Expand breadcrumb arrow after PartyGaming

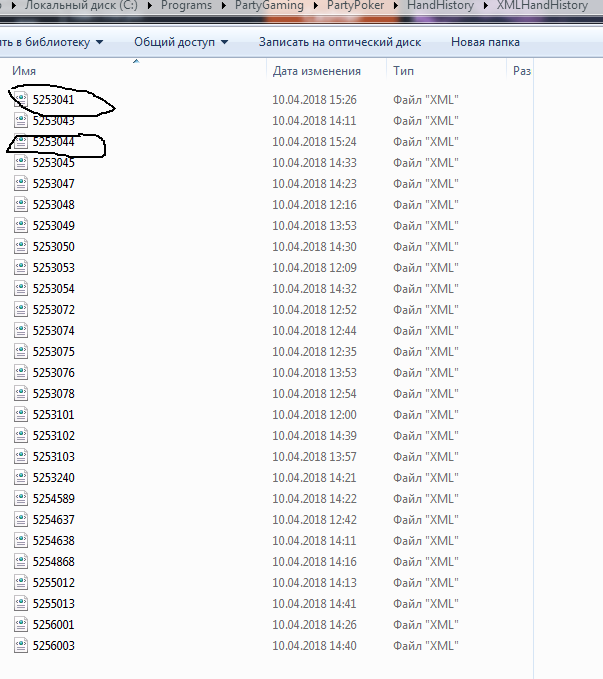click(x=315, y=6)
